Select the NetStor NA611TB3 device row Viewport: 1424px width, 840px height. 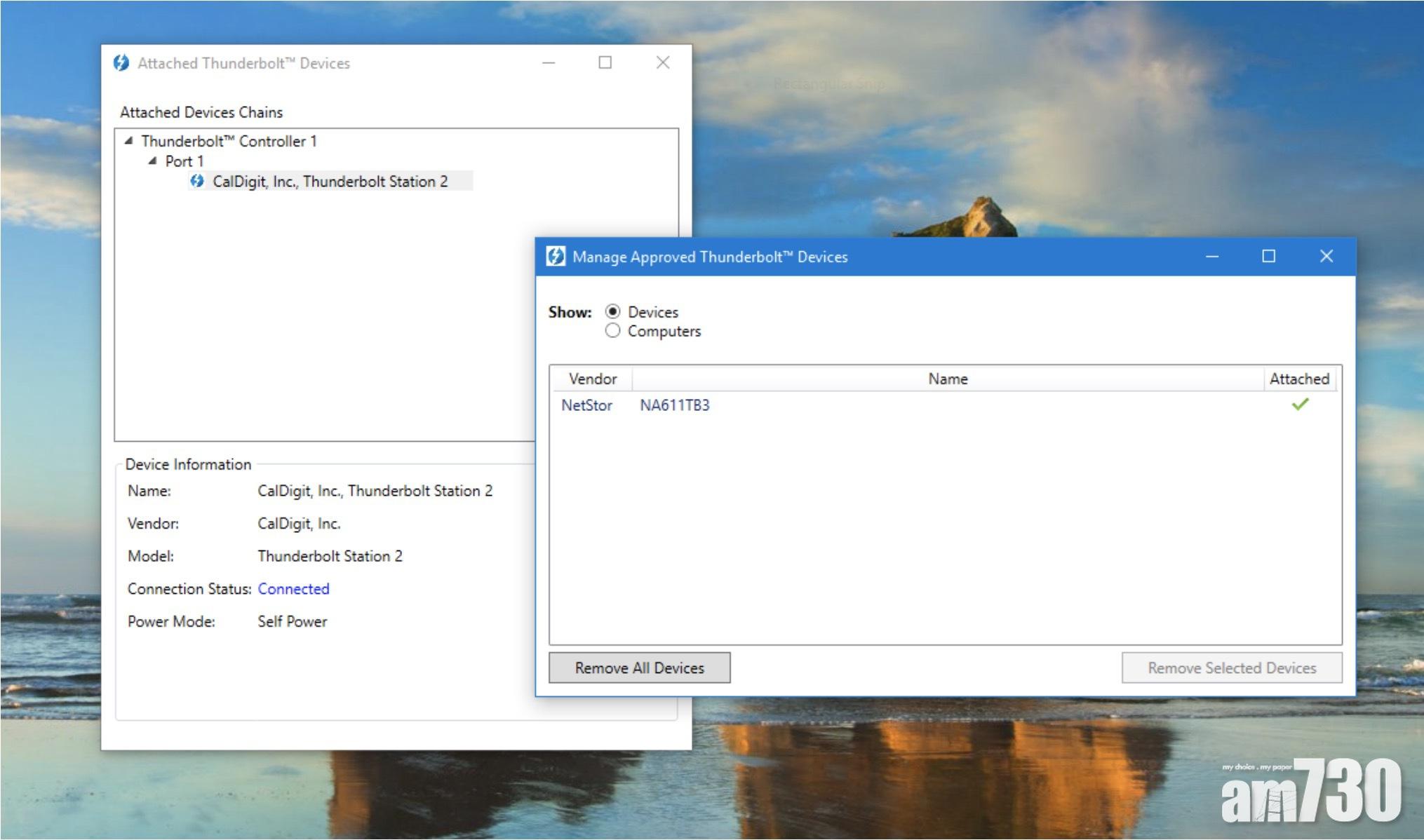673,405
